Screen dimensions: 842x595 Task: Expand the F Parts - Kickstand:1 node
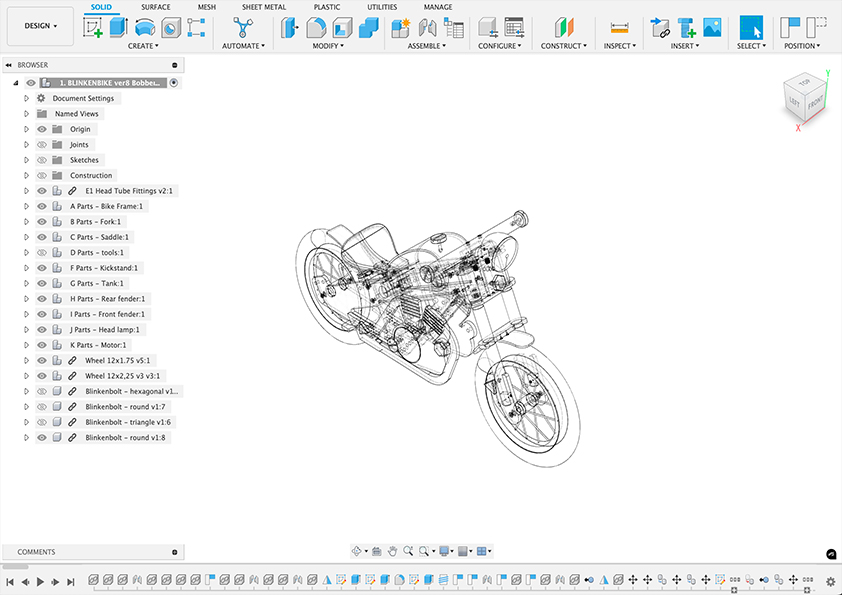[x=26, y=268]
